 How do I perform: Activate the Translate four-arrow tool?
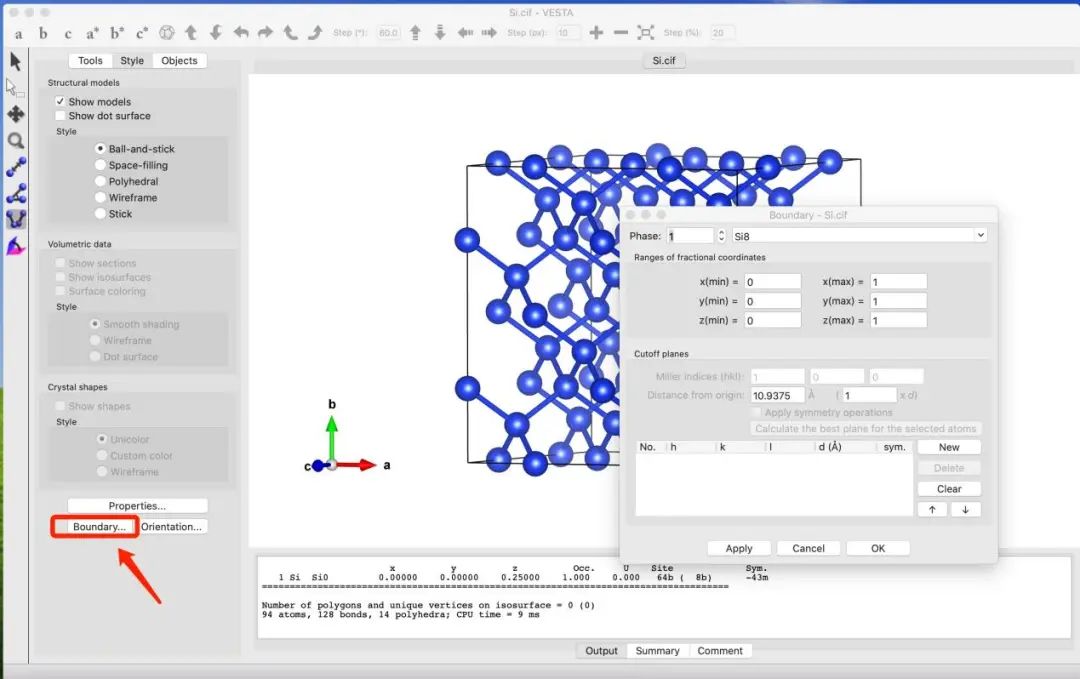(x=16, y=114)
